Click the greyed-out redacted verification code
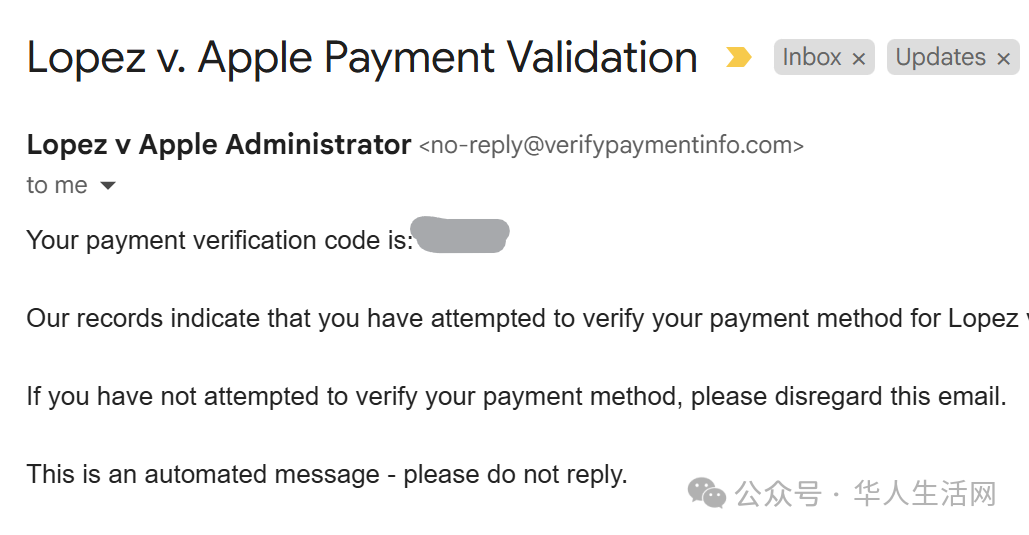The height and width of the screenshot is (535, 1029). tap(463, 235)
